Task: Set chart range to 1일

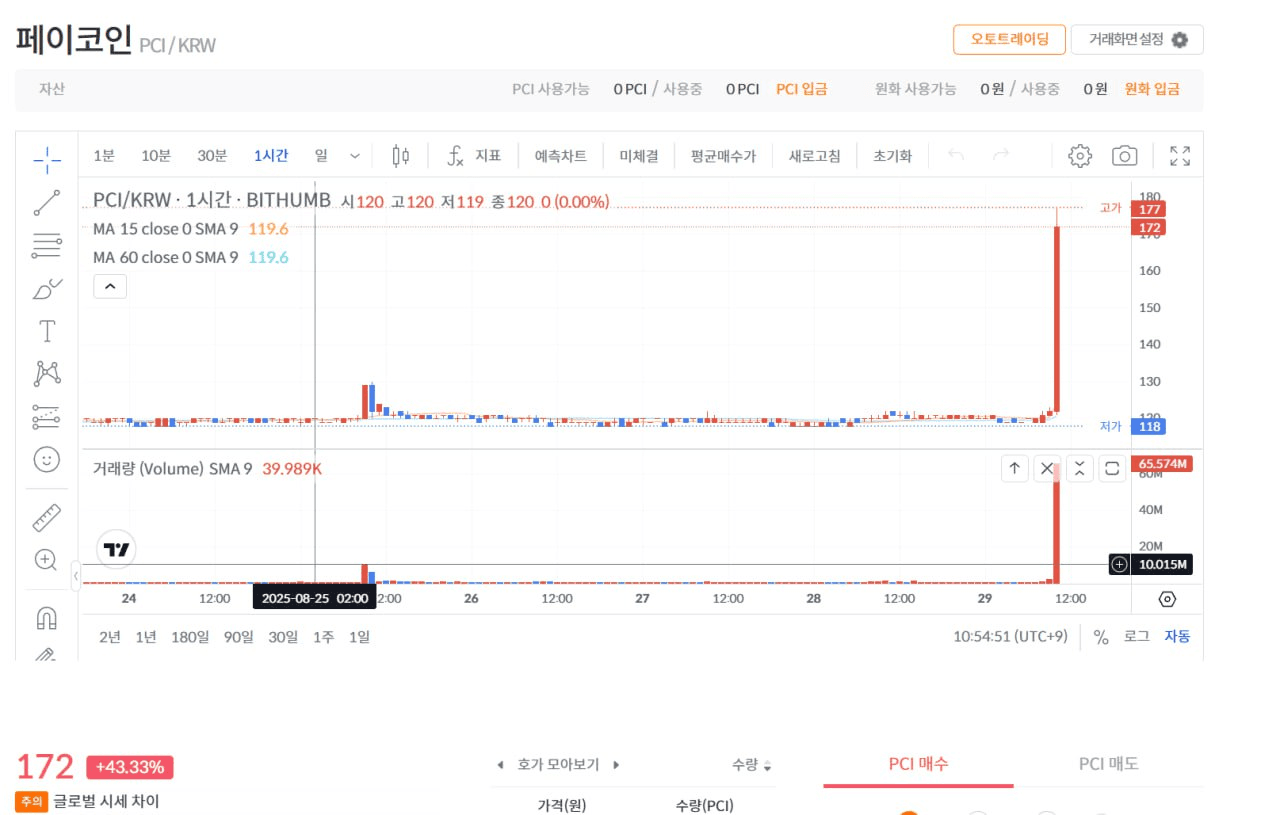Action: click(359, 637)
